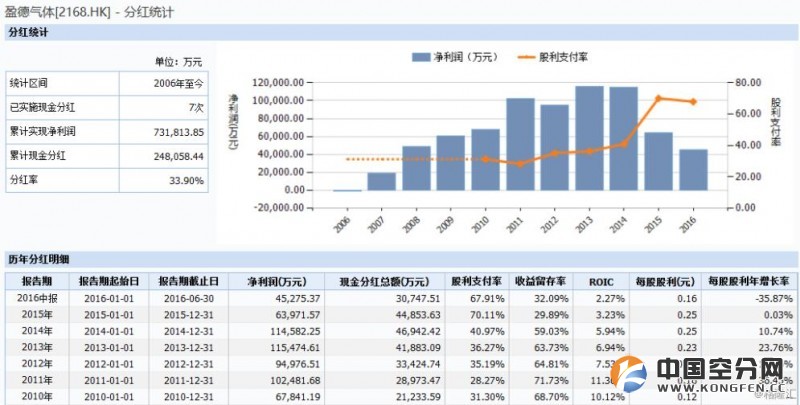This screenshot has height=405, width=800.
Task: Sort by 现金分红总额(万元) column header
Action: (x=385, y=282)
